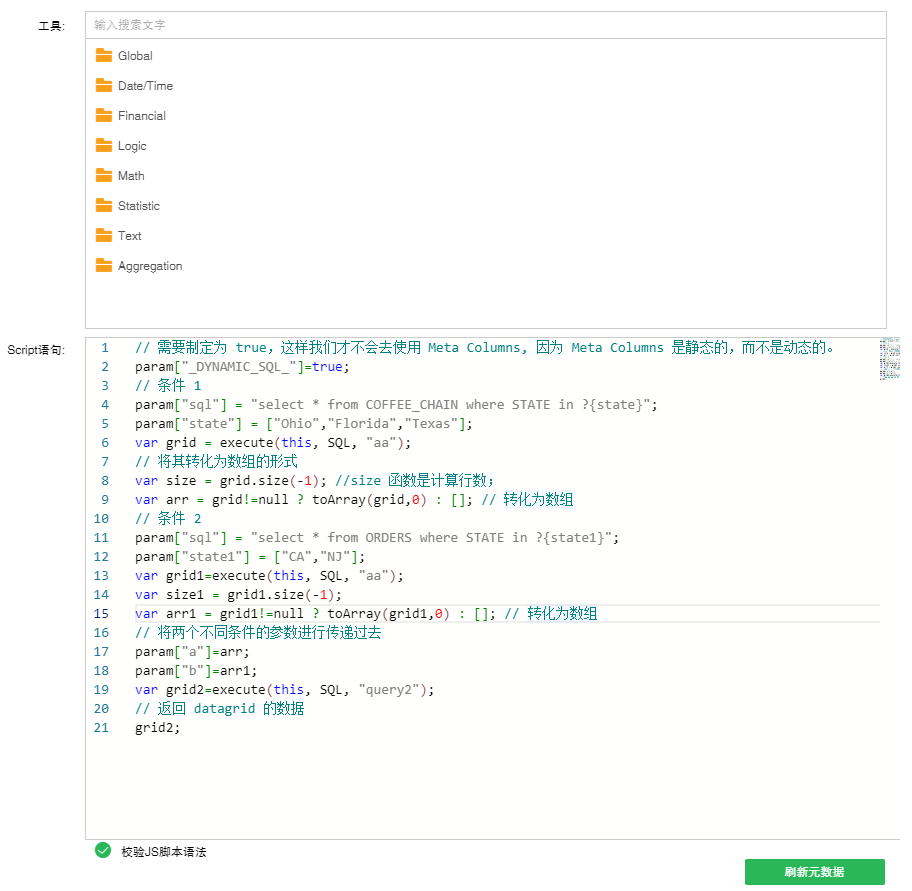Click the Math folder icon

coord(104,175)
